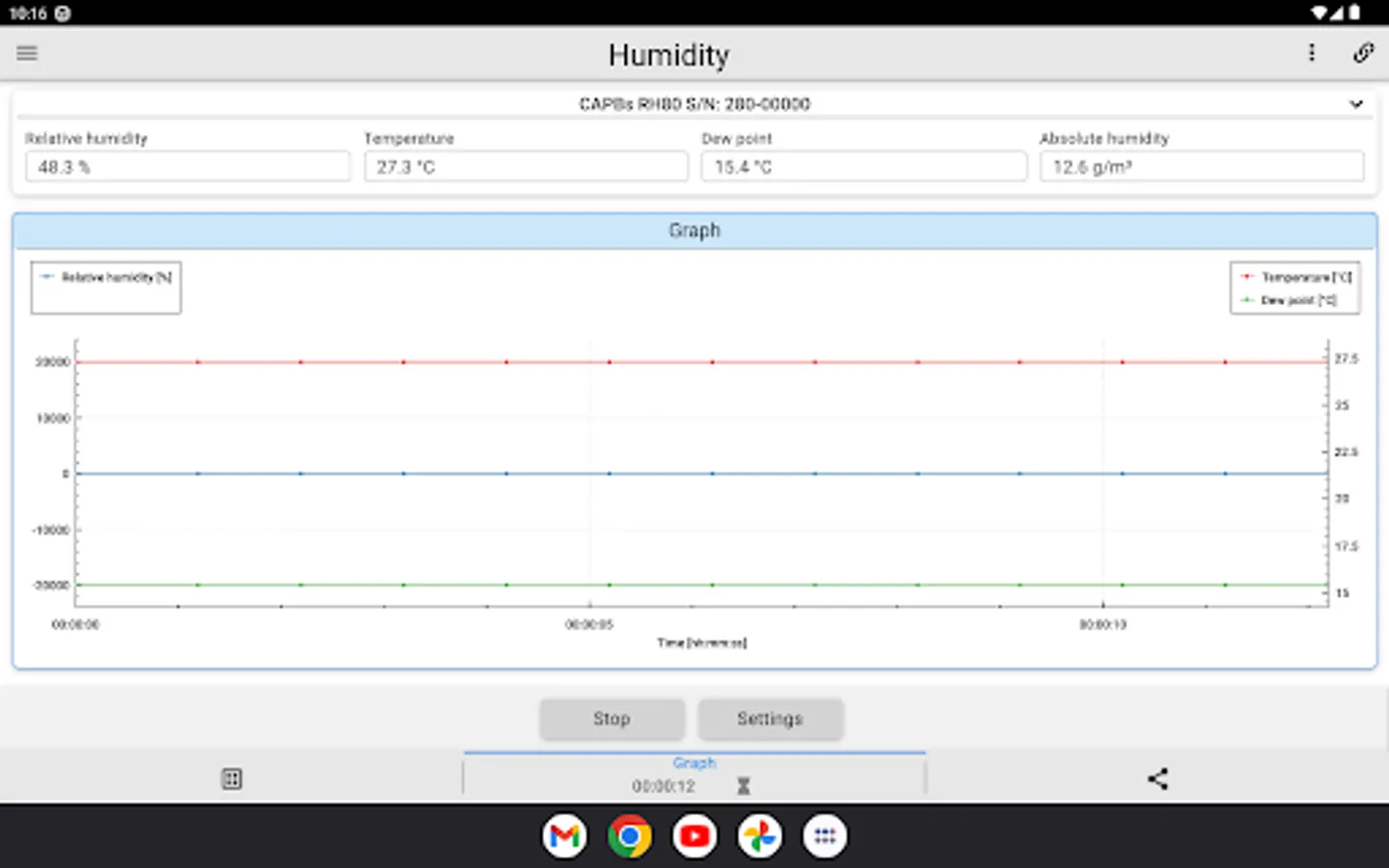The width and height of the screenshot is (1389, 868).
Task: Open Gmail from the taskbar
Action: [564, 836]
